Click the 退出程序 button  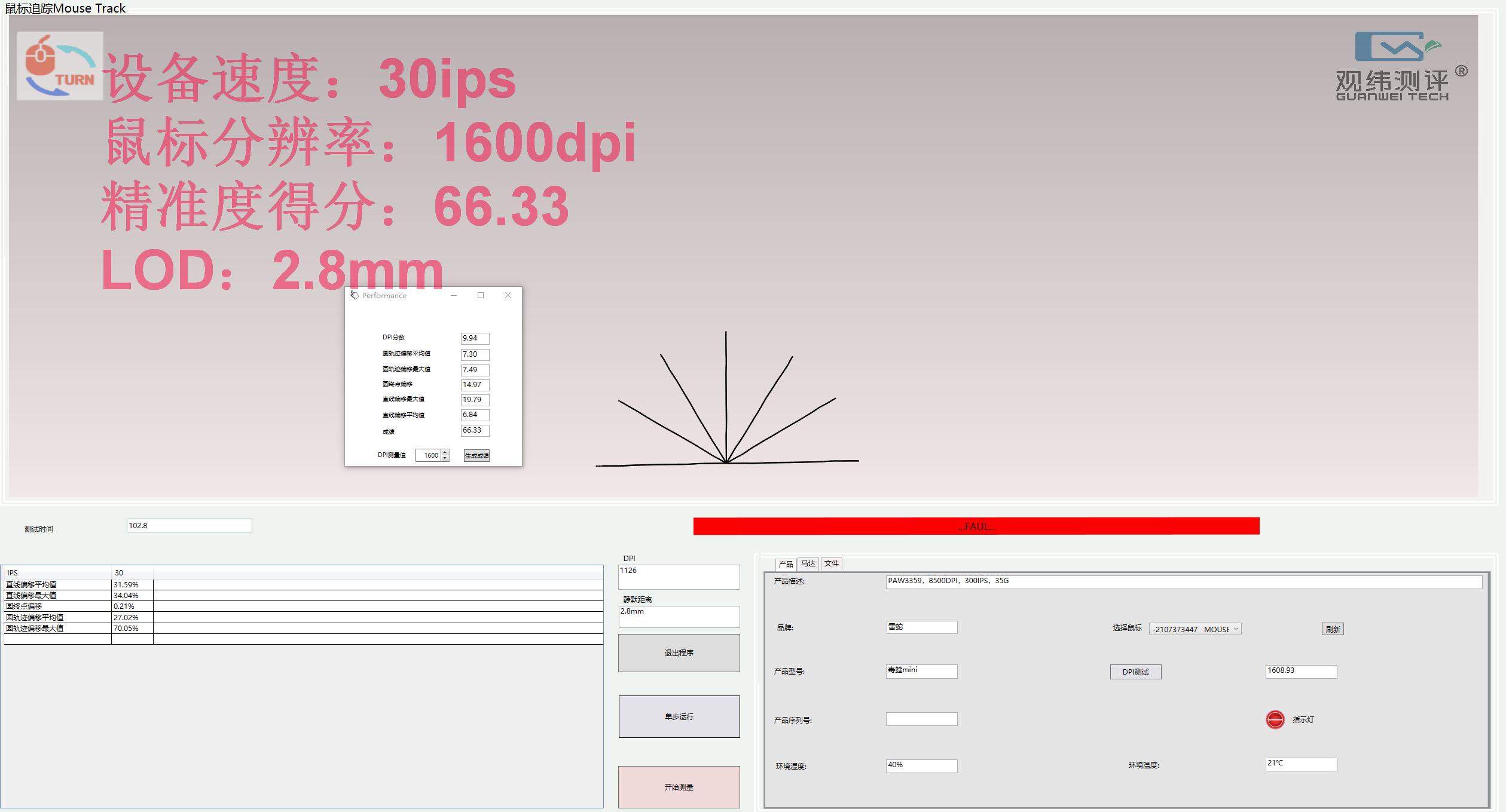coord(679,653)
